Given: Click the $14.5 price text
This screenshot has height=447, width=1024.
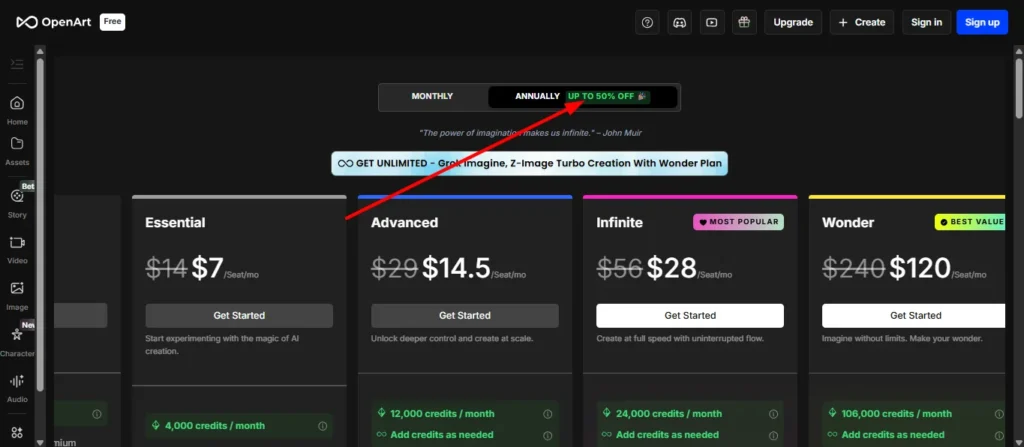Looking at the screenshot, I should pyautogui.click(x=456, y=268).
